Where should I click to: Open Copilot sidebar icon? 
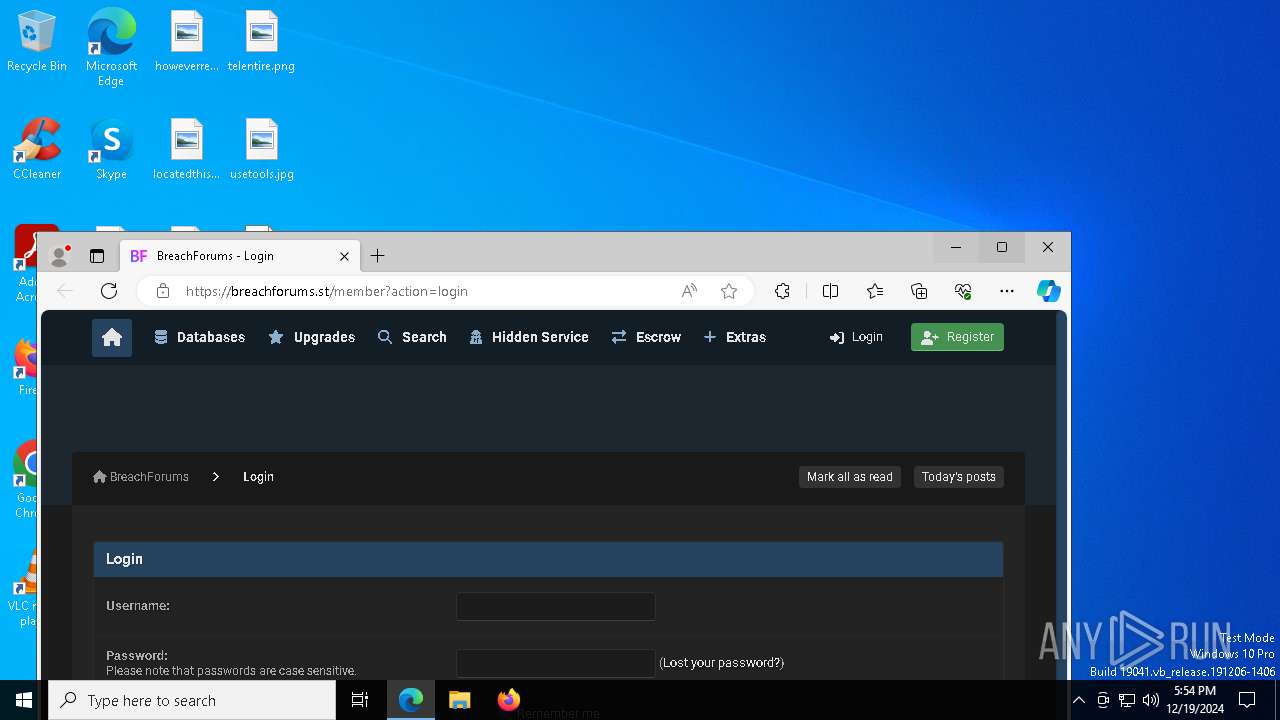pyautogui.click(x=1048, y=291)
